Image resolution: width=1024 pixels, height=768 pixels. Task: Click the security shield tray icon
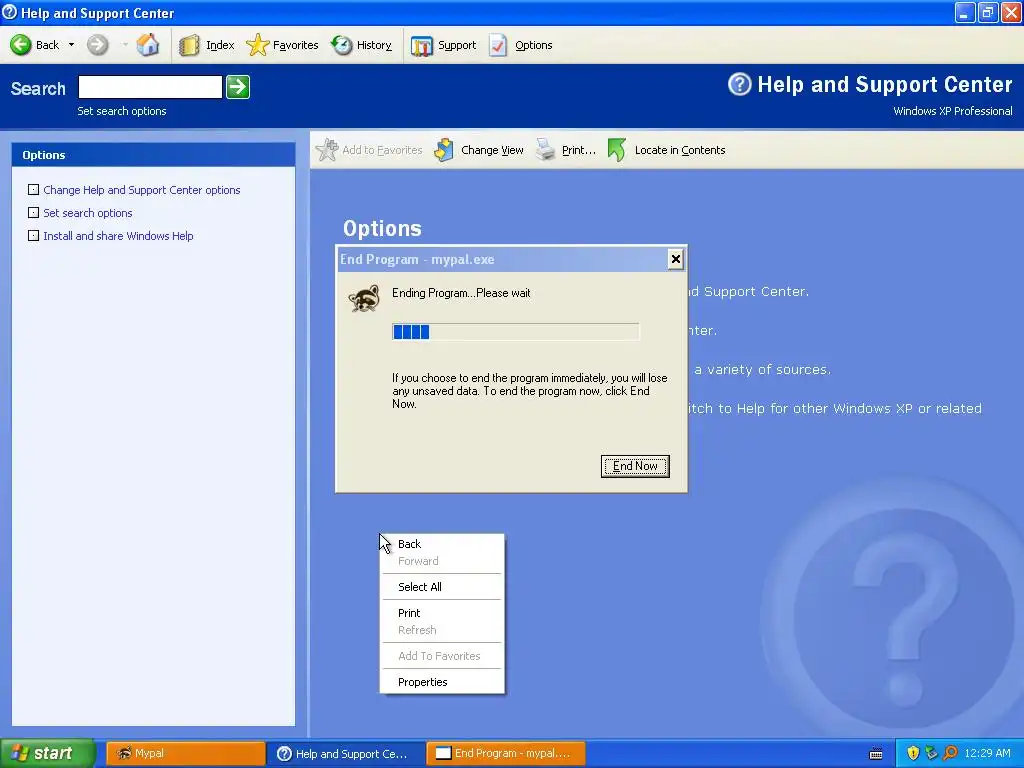913,753
